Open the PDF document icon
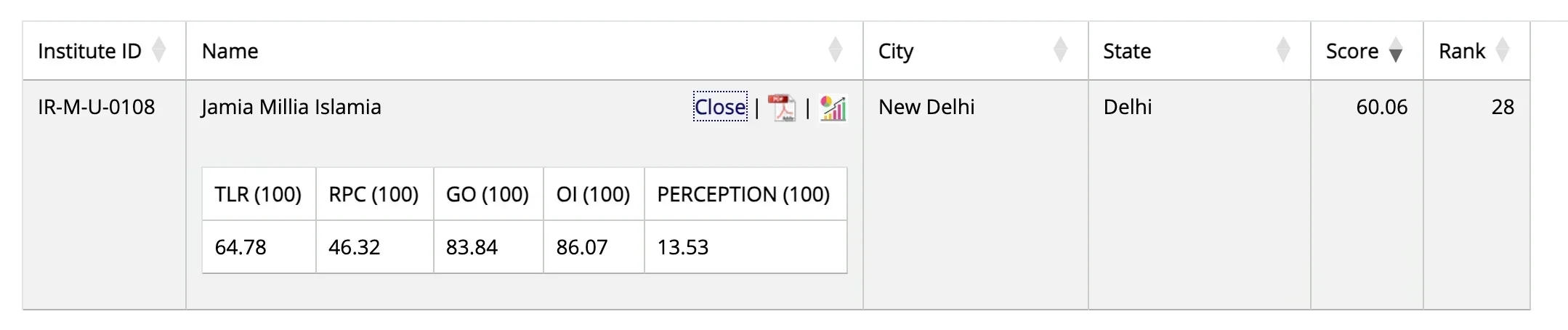Image resolution: width=1568 pixels, height=330 pixels. [782, 108]
